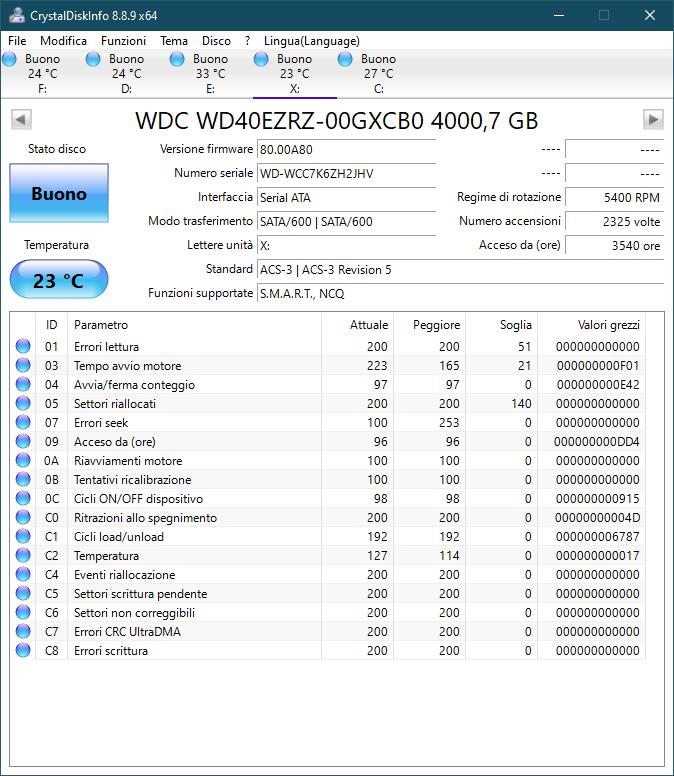Click status orb of Errori CRC UltraDMA row
Screen dimensions: 674x776
23,631
